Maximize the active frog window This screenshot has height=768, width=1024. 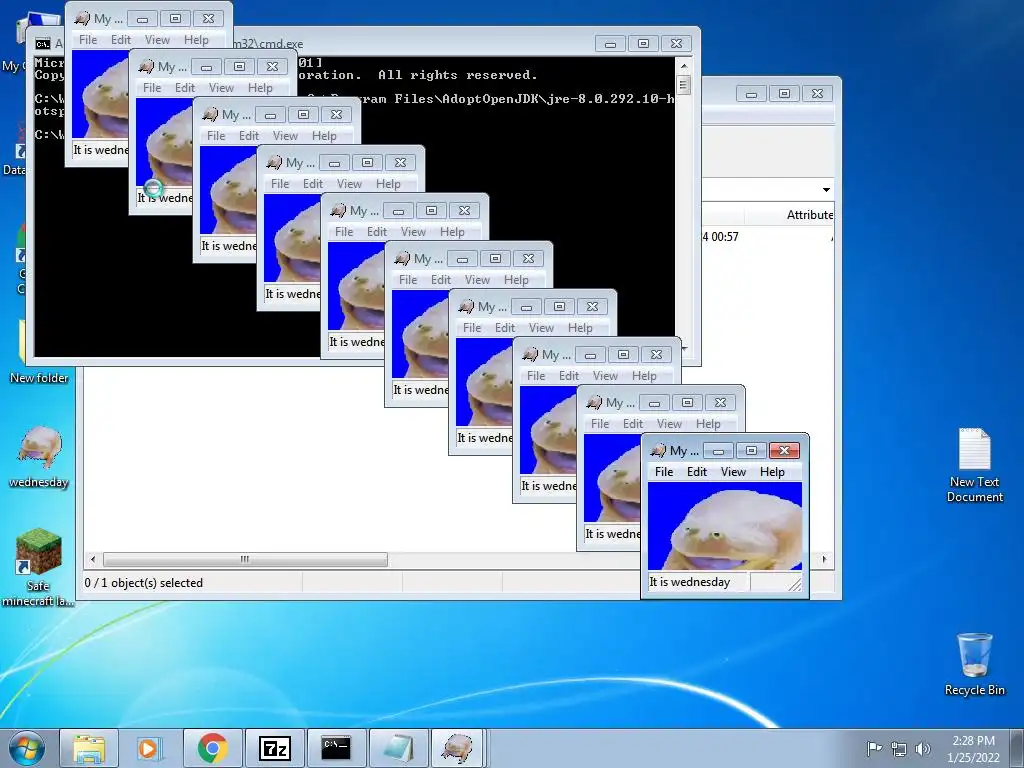click(x=751, y=451)
